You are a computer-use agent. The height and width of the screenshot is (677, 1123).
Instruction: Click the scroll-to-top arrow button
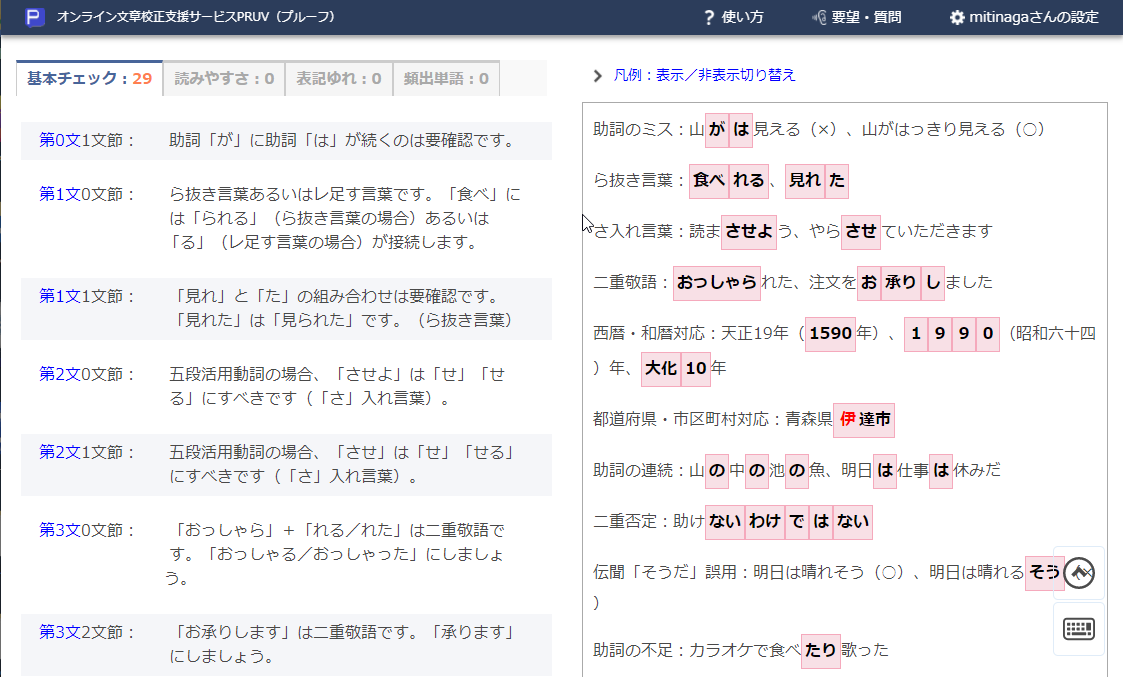tap(1079, 573)
